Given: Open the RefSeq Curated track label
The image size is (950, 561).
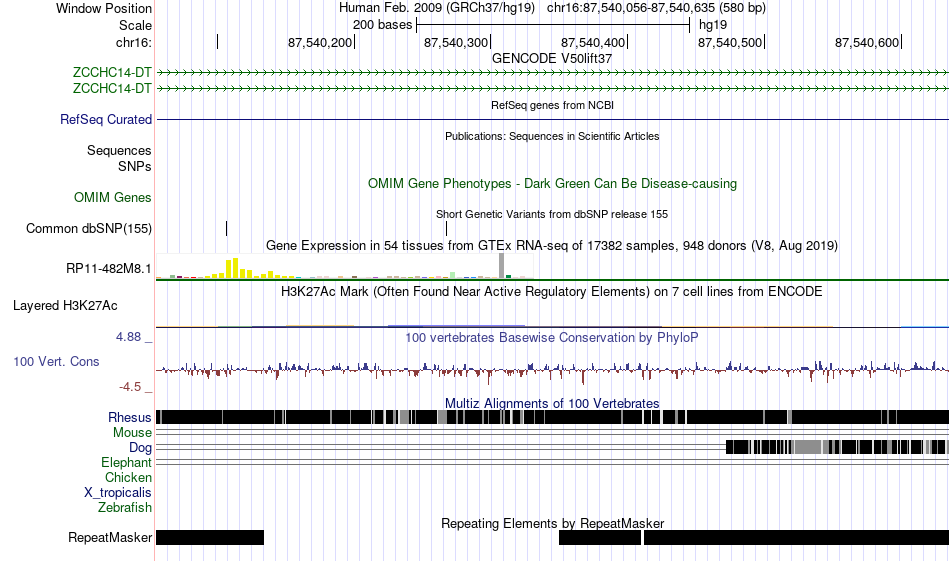Looking at the screenshot, I should point(106,119).
